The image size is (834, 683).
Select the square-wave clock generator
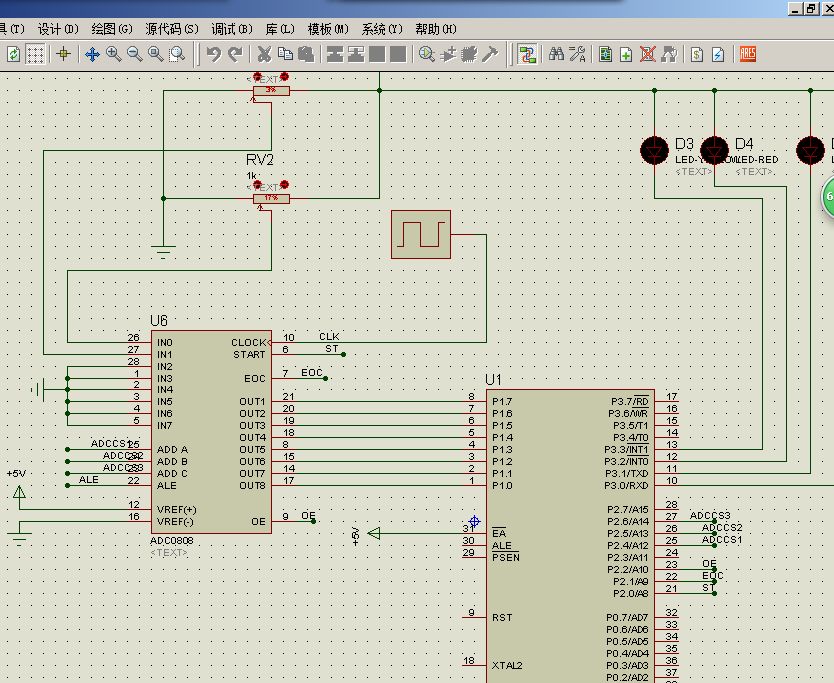[x=421, y=235]
